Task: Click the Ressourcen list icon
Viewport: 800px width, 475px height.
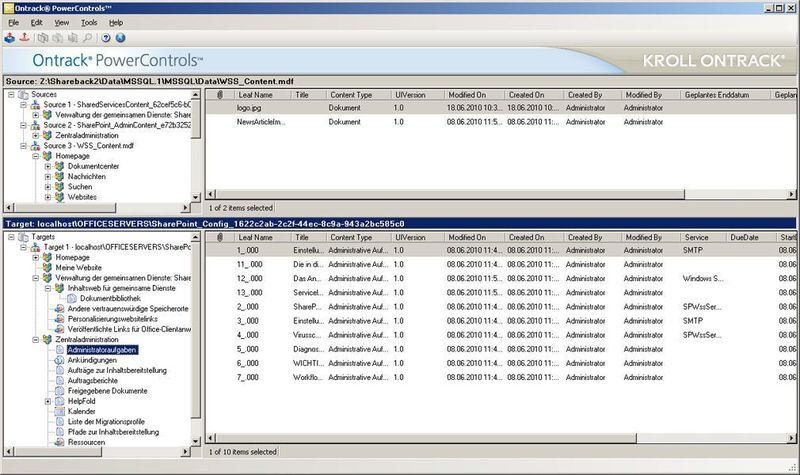Action: pos(60,442)
